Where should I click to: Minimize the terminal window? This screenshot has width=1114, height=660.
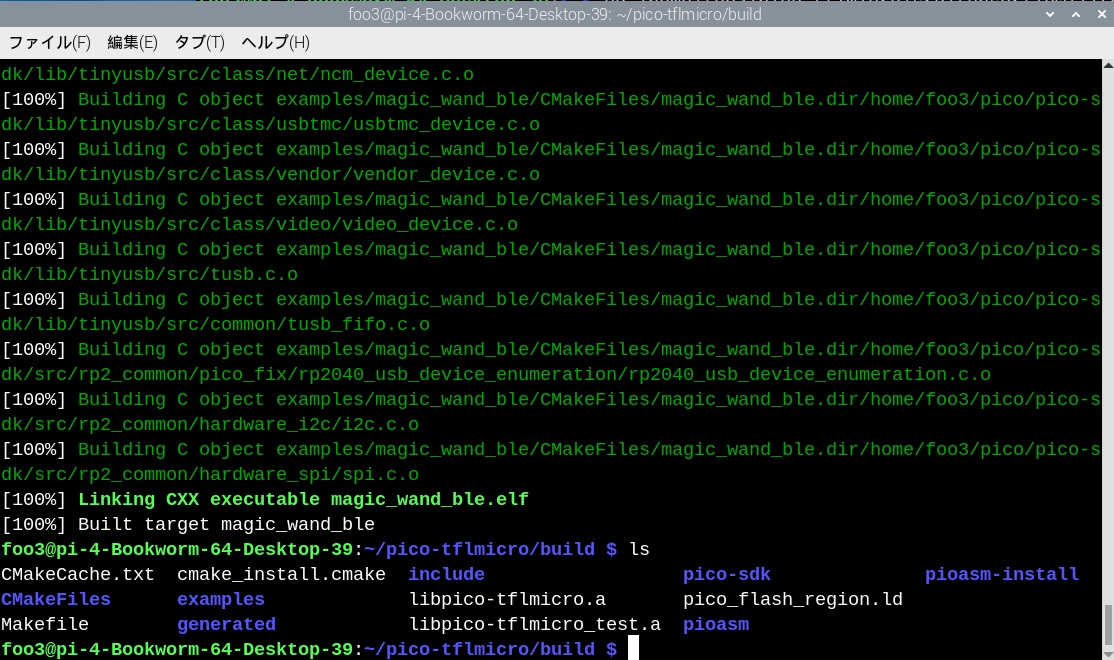tap(1049, 14)
